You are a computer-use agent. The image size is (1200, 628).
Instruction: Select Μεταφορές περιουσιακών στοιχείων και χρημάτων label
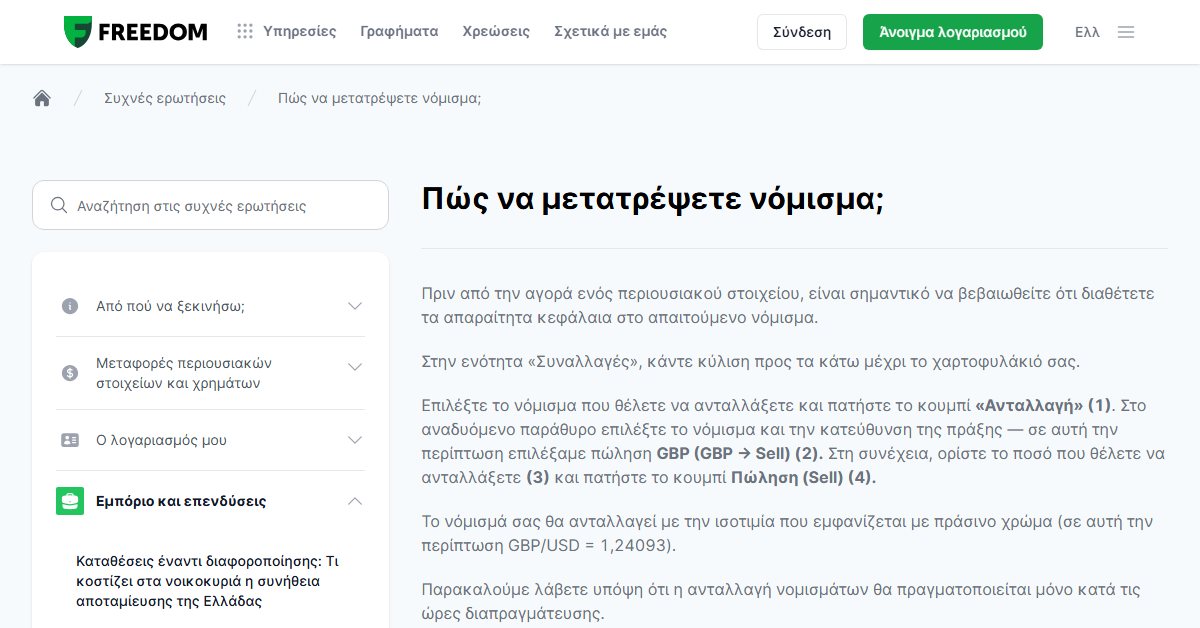coord(184,373)
